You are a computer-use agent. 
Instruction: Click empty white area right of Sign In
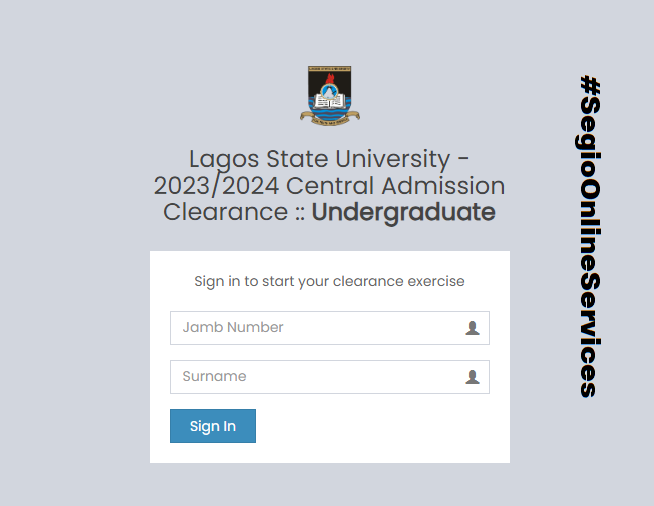[x=380, y=426]
